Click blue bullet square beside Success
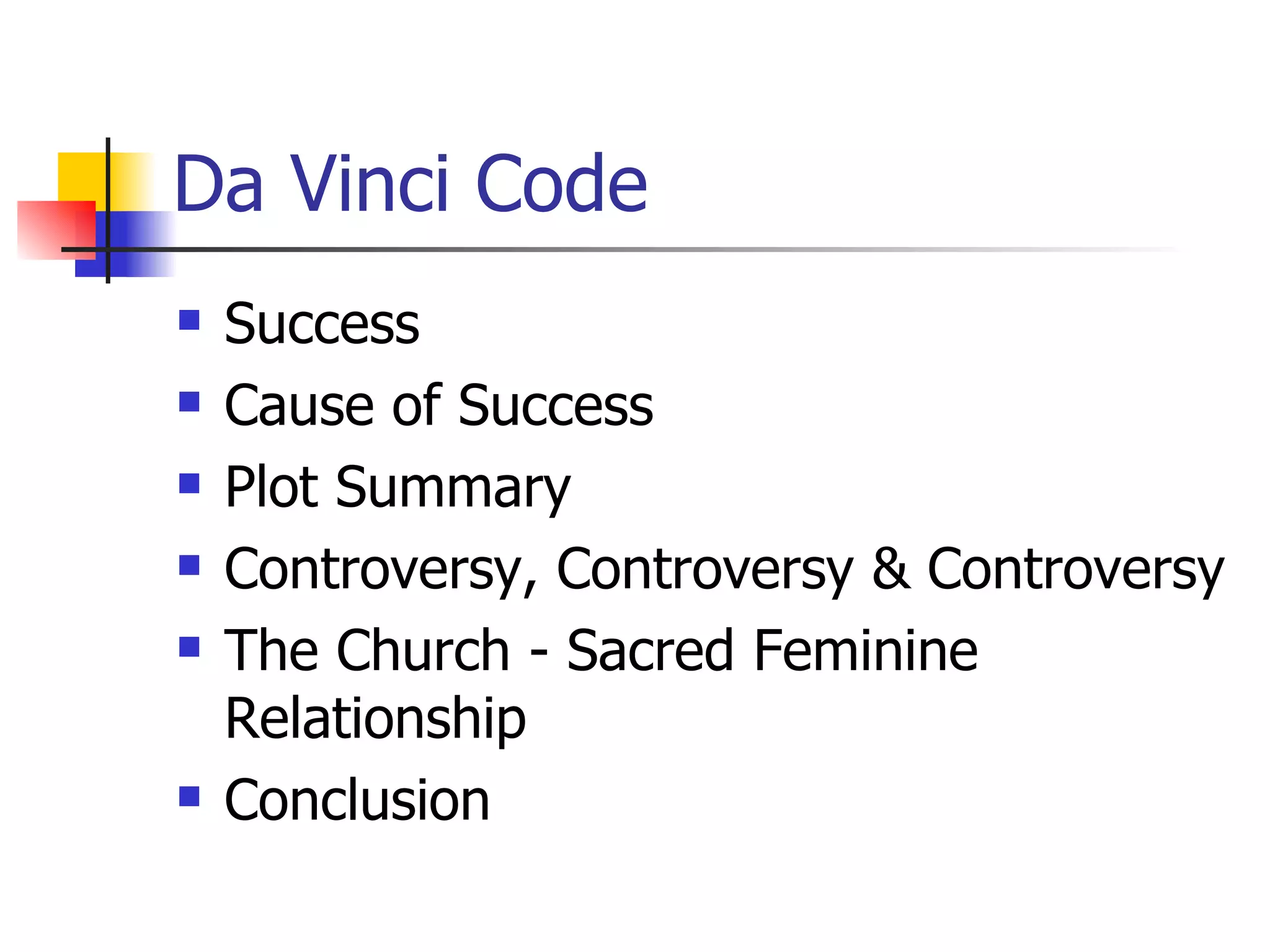1270x952 pixels. 189,320
